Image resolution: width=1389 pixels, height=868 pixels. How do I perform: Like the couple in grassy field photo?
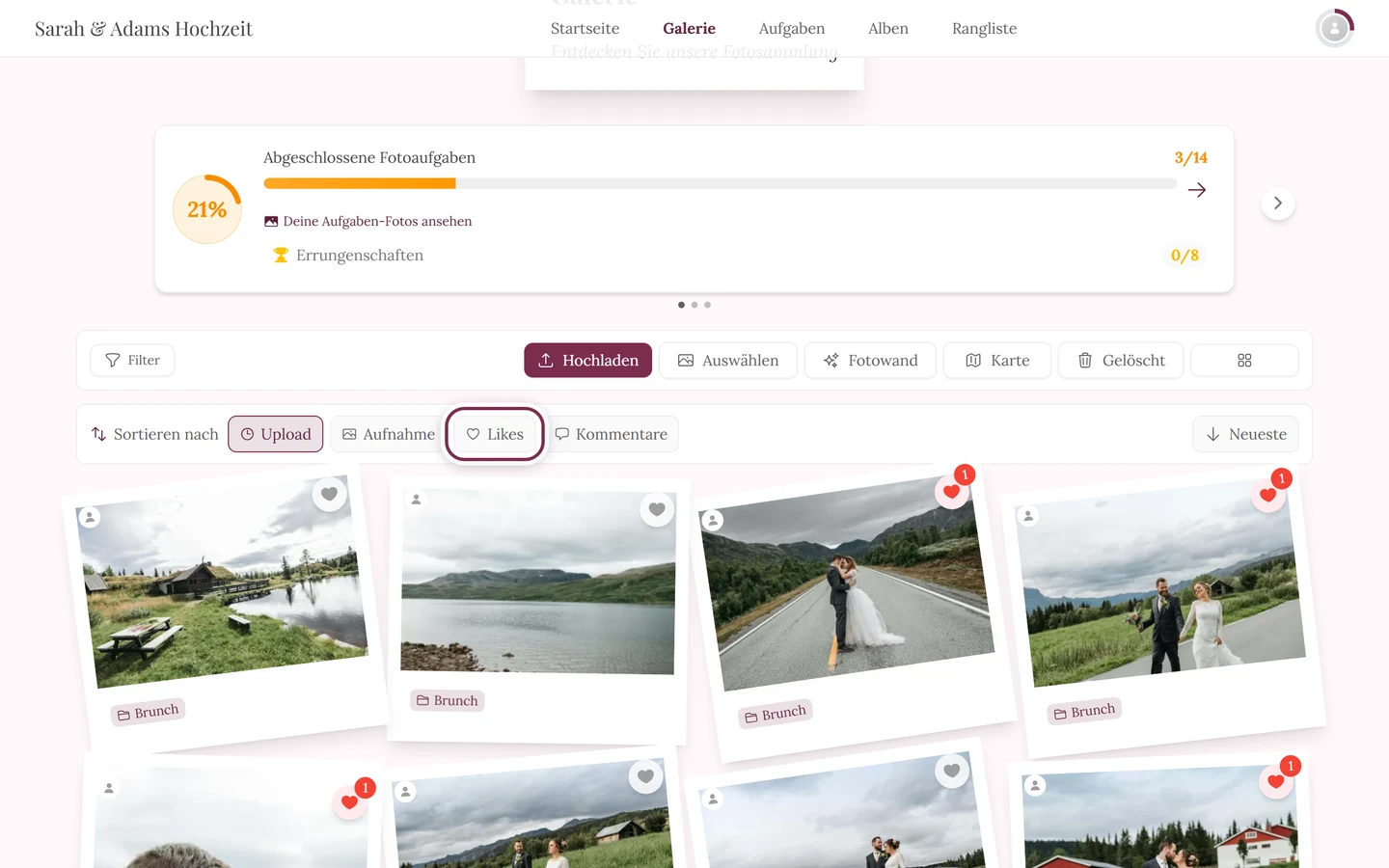645,776
